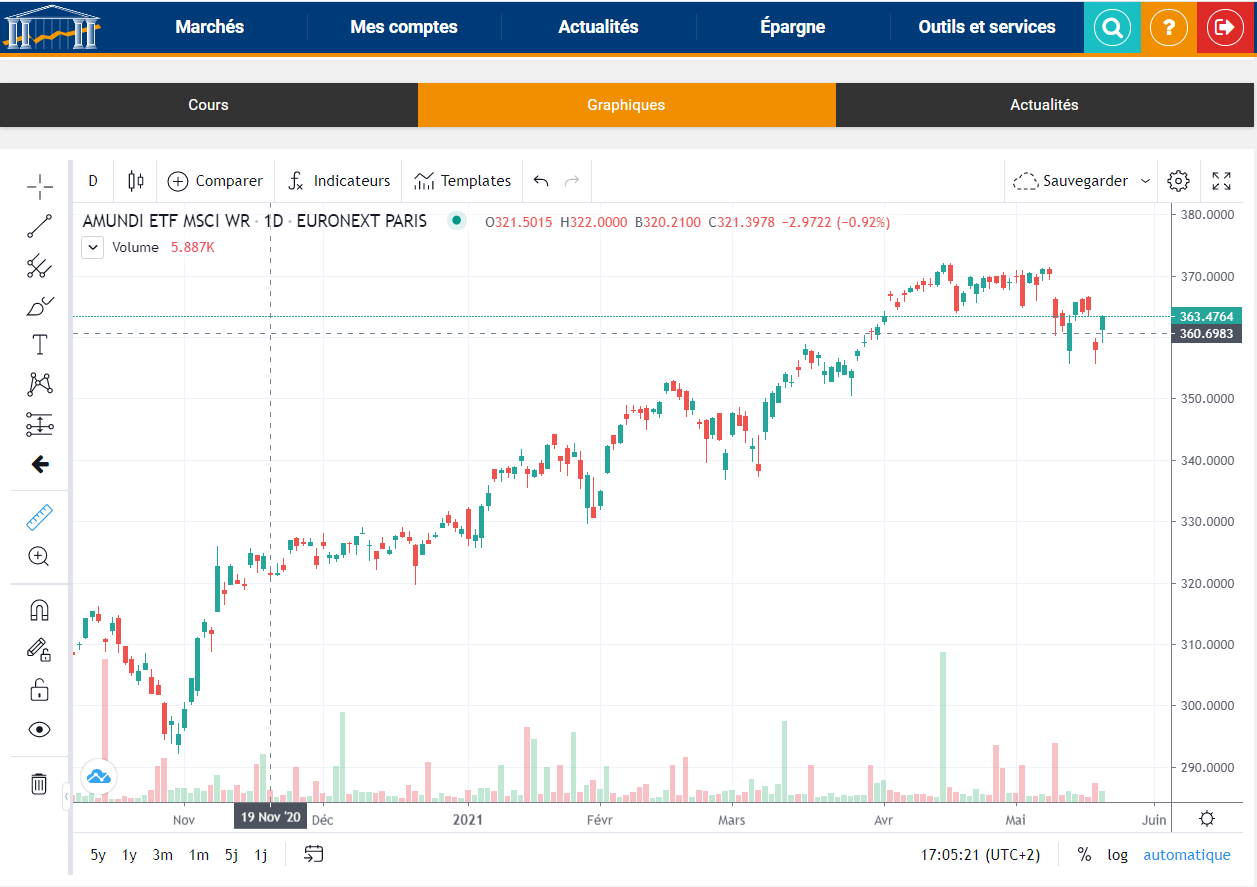The width and height of the screenshot is (1257, 887).
Task: Click the 19 Nov '20 date marker
Action: pos(271,817)
